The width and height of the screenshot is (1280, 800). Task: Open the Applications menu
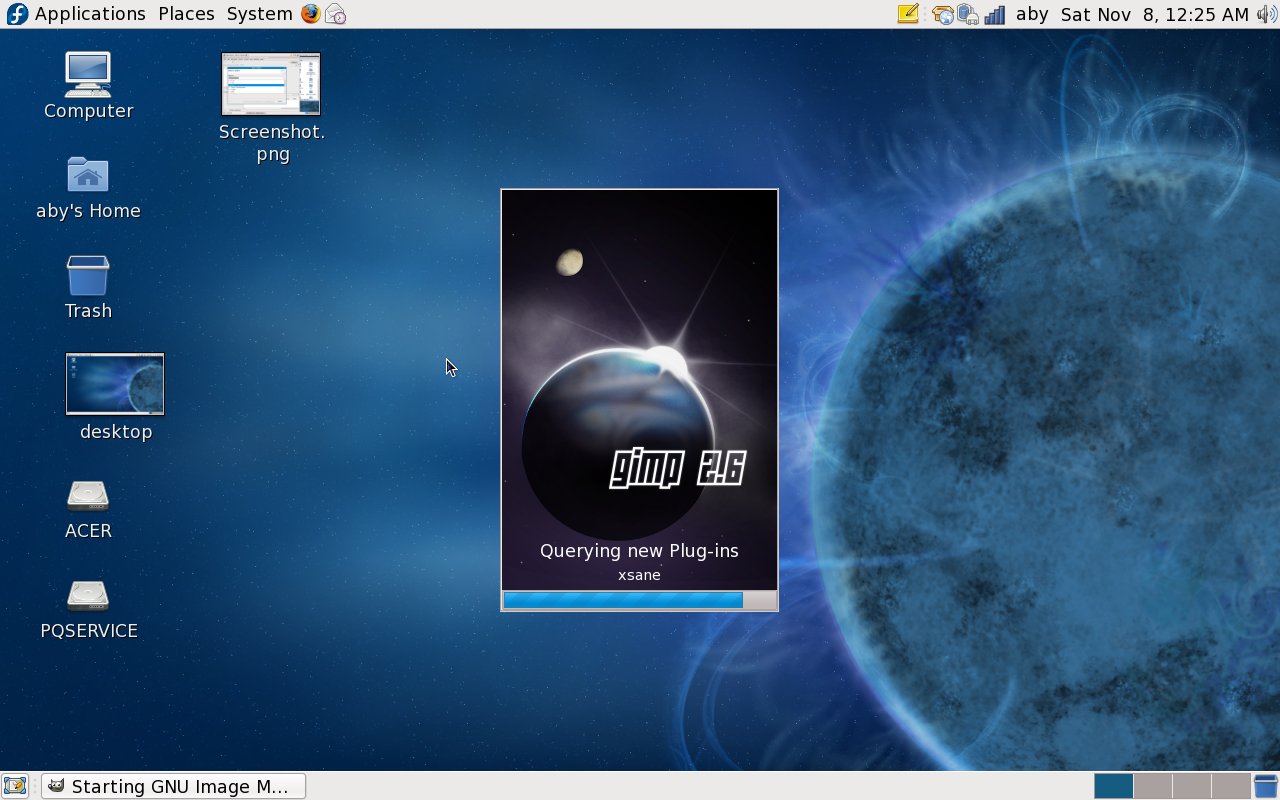pos(77,14)
